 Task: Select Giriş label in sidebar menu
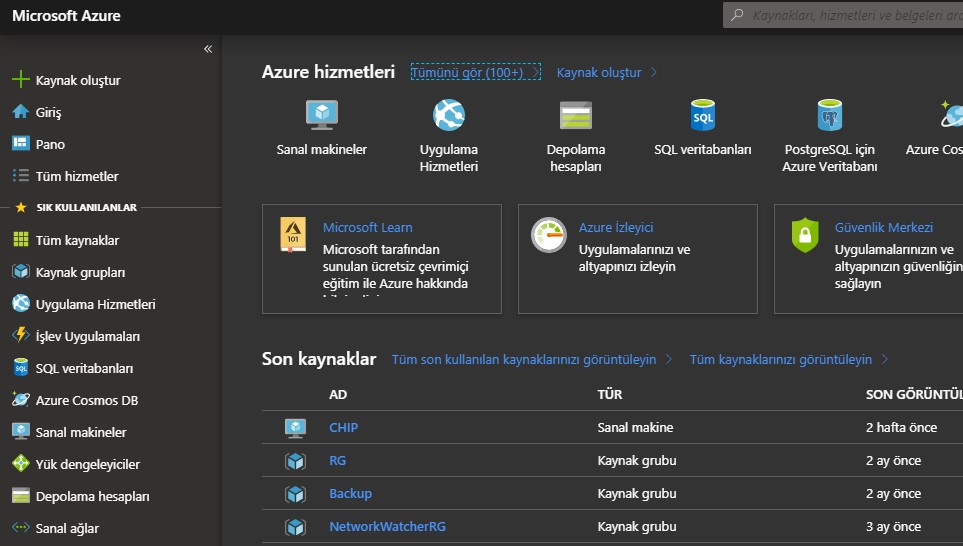coord(49,112)
